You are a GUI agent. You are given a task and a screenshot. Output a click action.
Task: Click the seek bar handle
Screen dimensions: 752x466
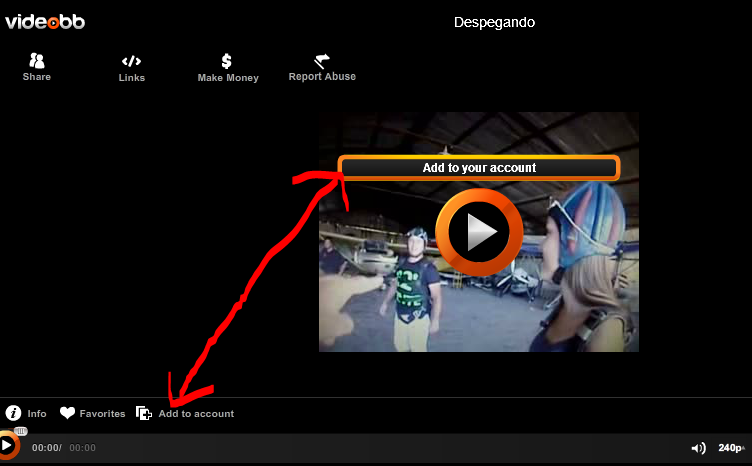coord(21,431)
